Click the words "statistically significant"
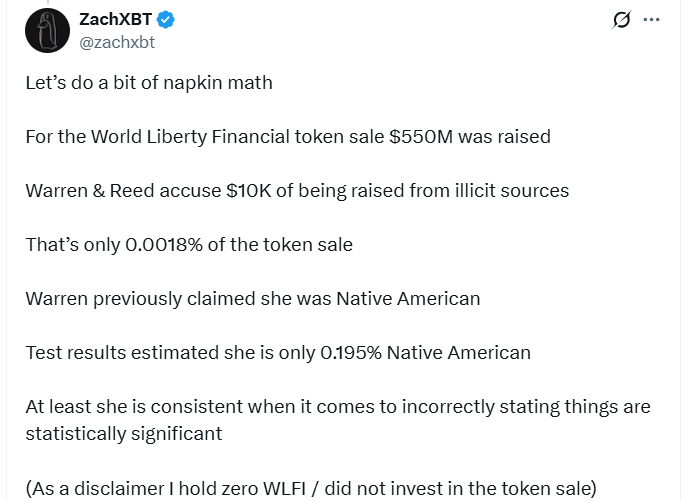Screen dimensions: 688x502 [123, 433]
